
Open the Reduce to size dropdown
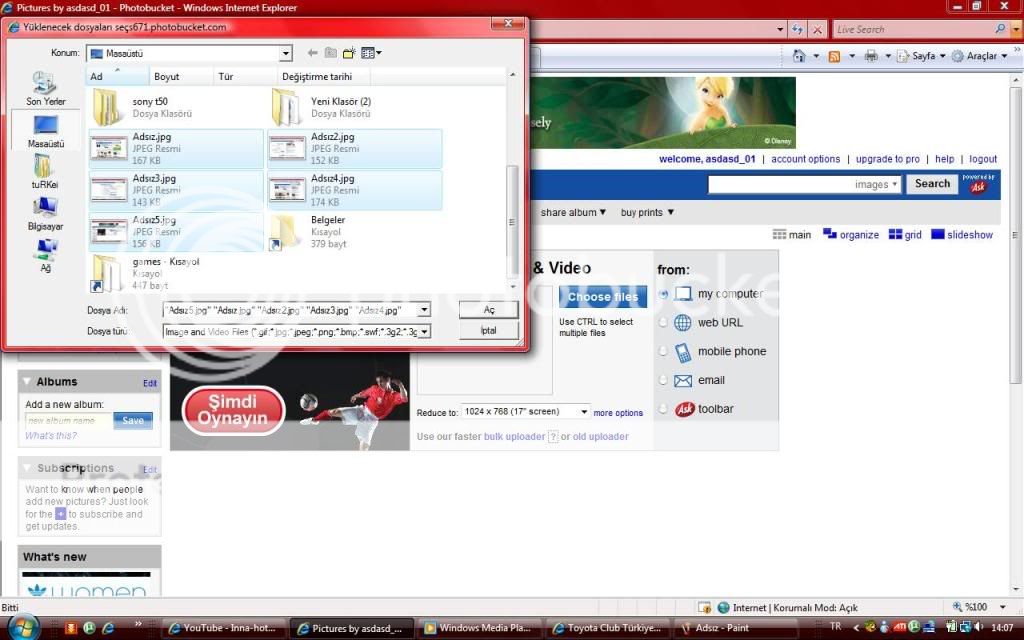click(584, 412)
